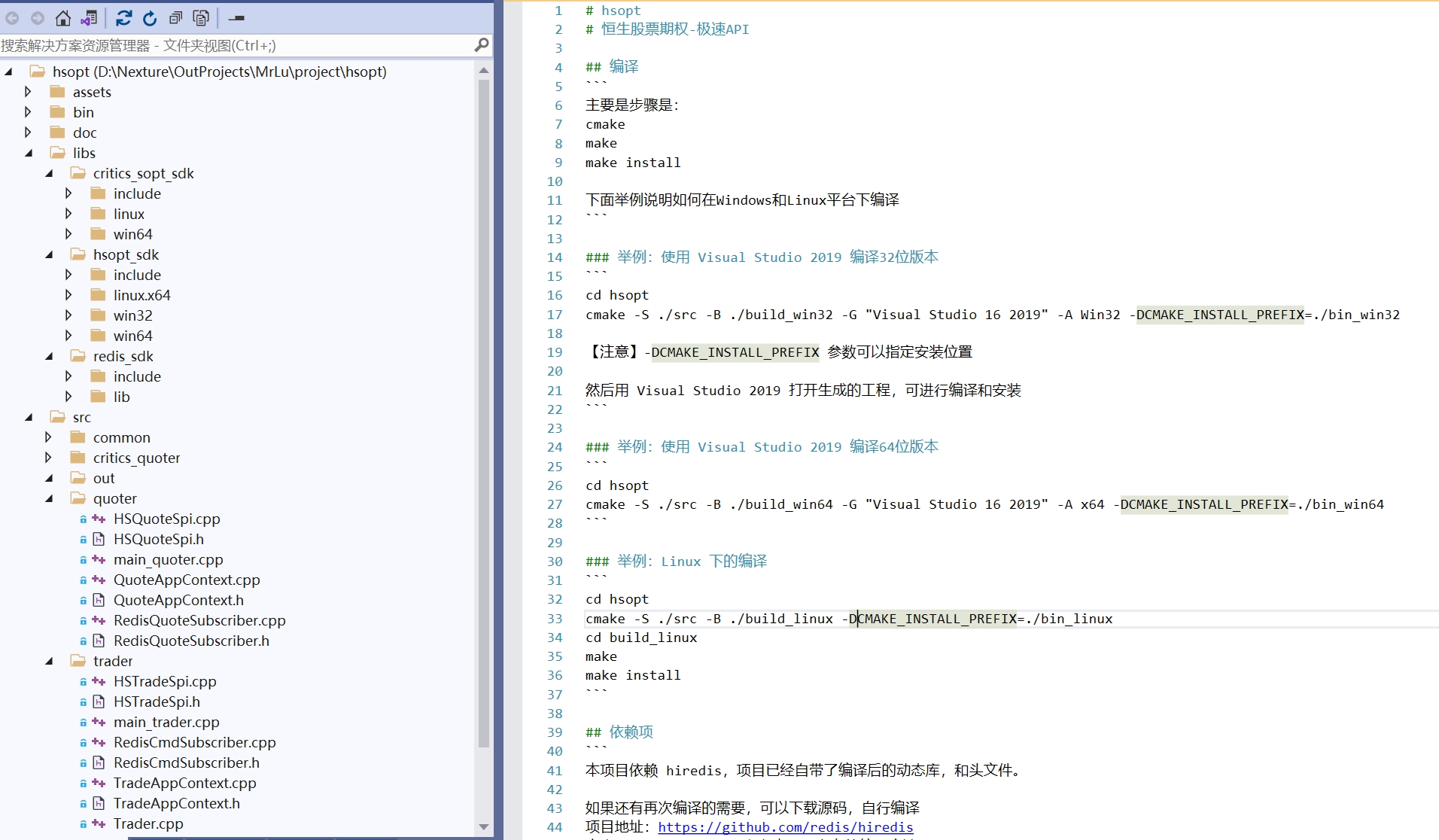The height and width of the screenshot is (840, 1439).
Task: Click the Solution Explorer vertical scrollbar thumb
Action: point(484,412)
